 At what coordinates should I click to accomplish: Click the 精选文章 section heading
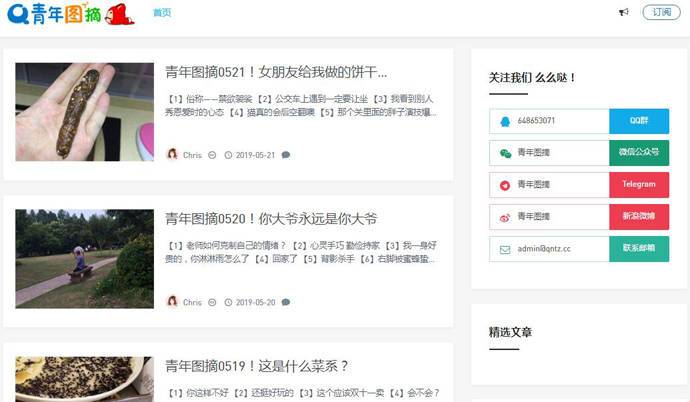(510, 332)
